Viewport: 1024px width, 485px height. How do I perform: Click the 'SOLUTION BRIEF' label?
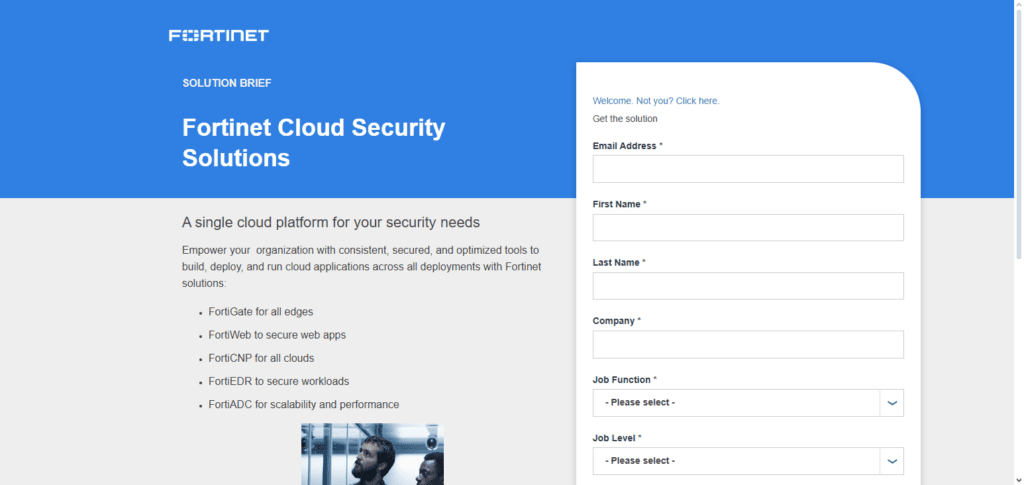coord(227,83)
